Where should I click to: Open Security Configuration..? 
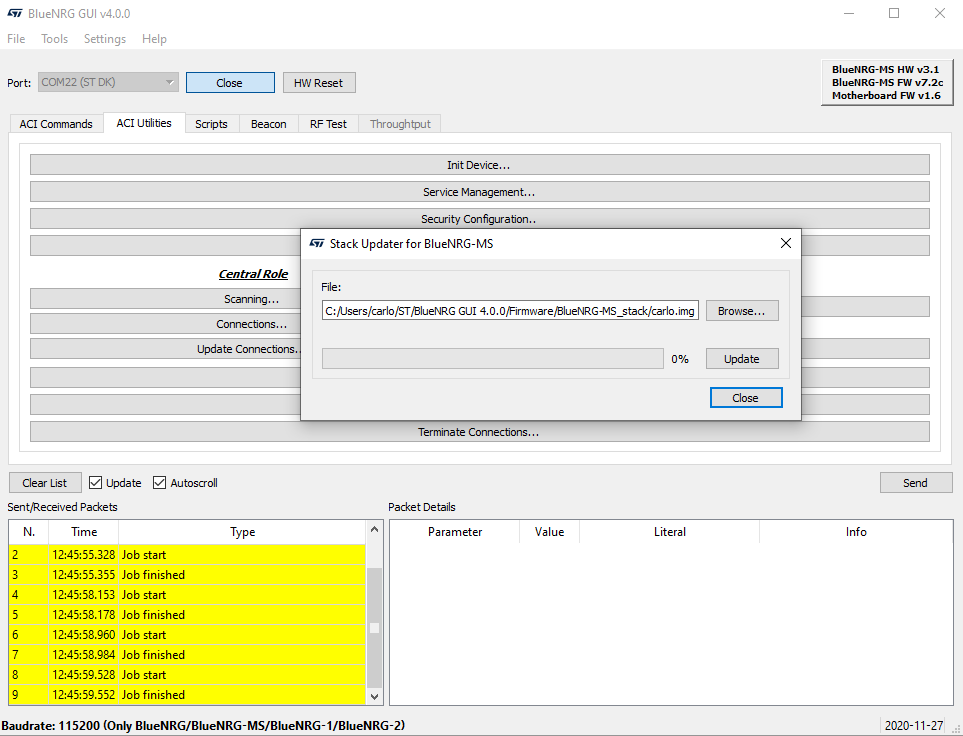pos(479,219)
